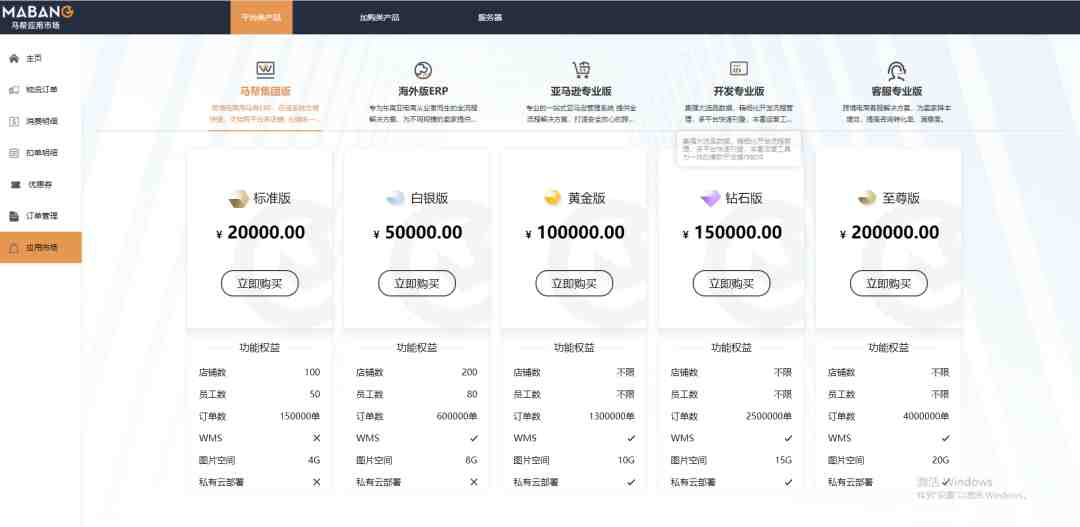Click the 2500000单 order count value

[x=769, y=416]
